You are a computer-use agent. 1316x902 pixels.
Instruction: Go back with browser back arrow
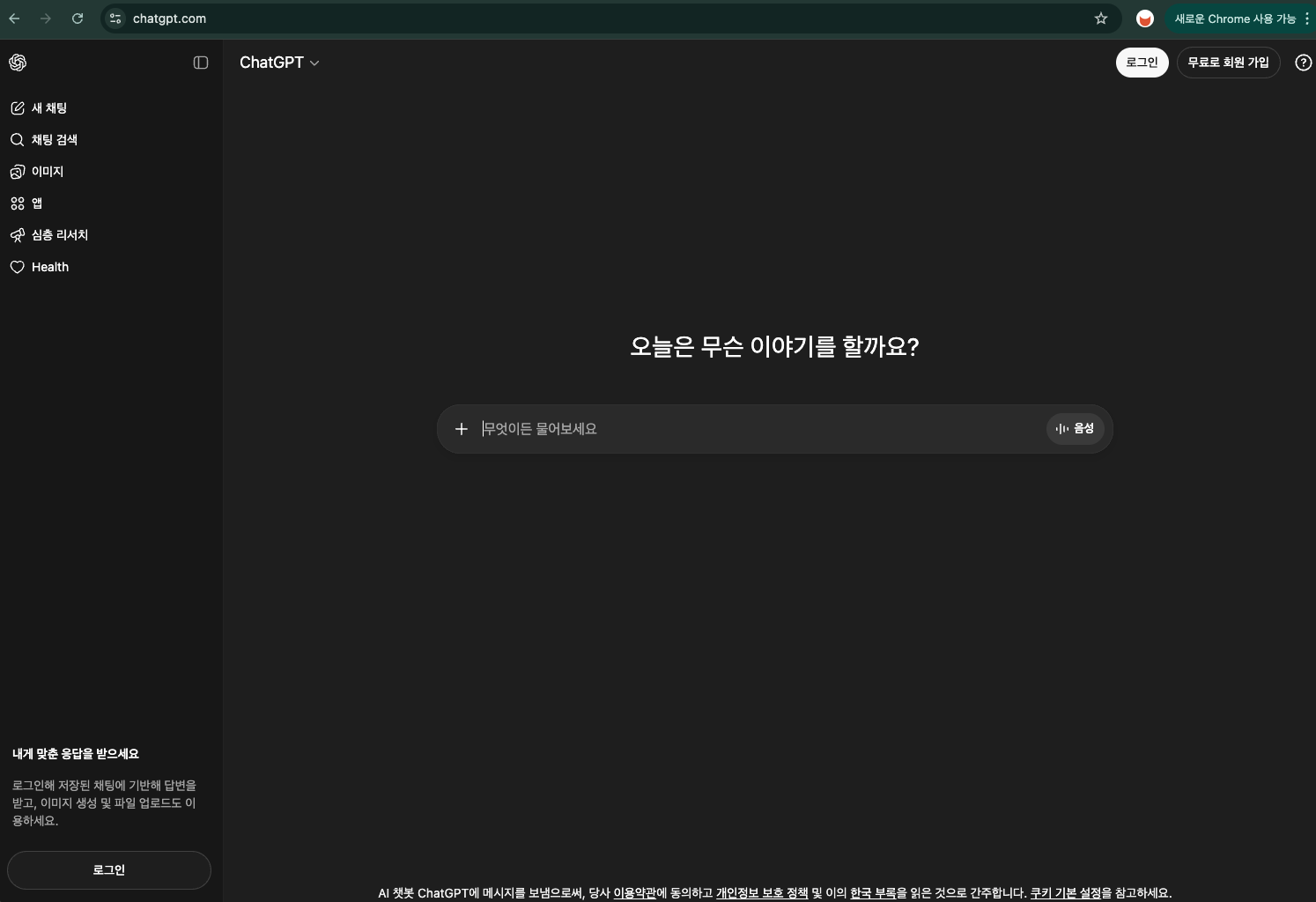point(15,18)
